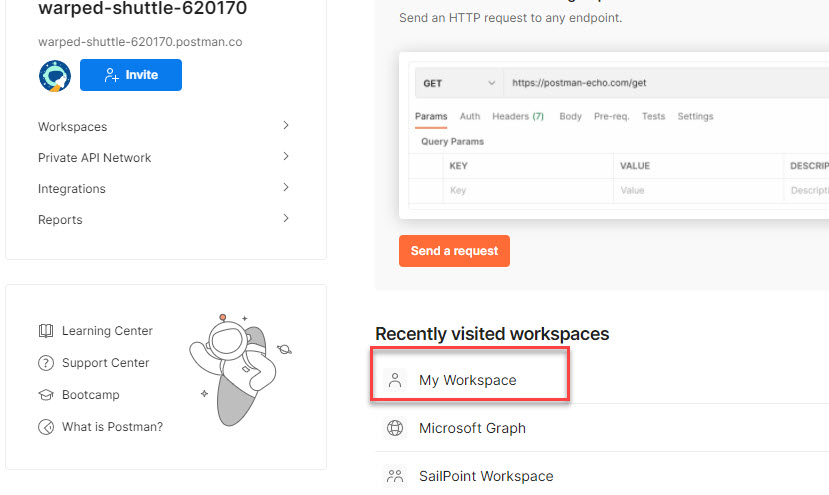The width and height of the screenshot is (829, 495).
Task: Click the Key input cell
Action: [528, 190]
